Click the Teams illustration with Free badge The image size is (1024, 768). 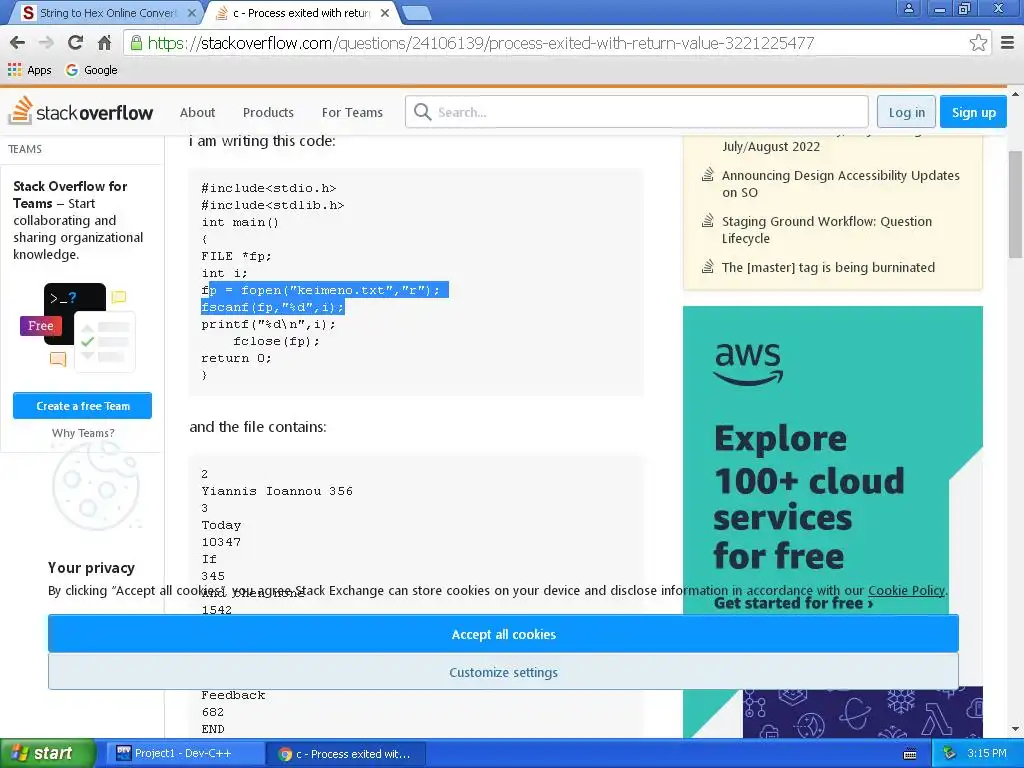pyautogui.click(x=78, y=327)
